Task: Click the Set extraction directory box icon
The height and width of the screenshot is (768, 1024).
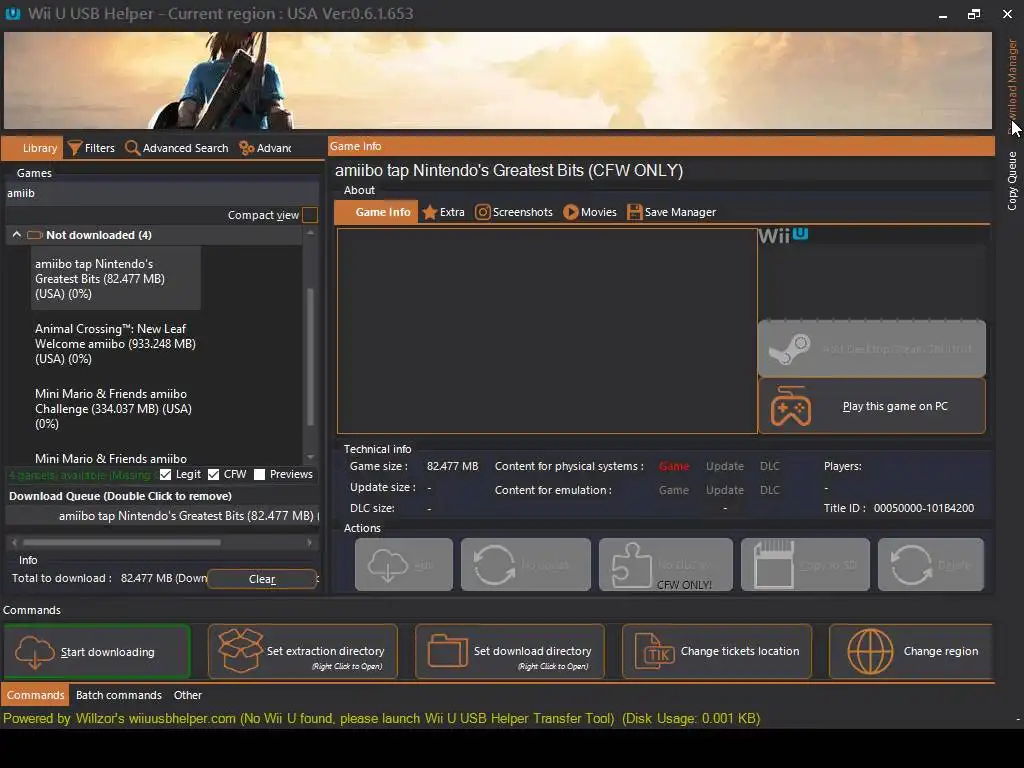Action: point(240,650)
